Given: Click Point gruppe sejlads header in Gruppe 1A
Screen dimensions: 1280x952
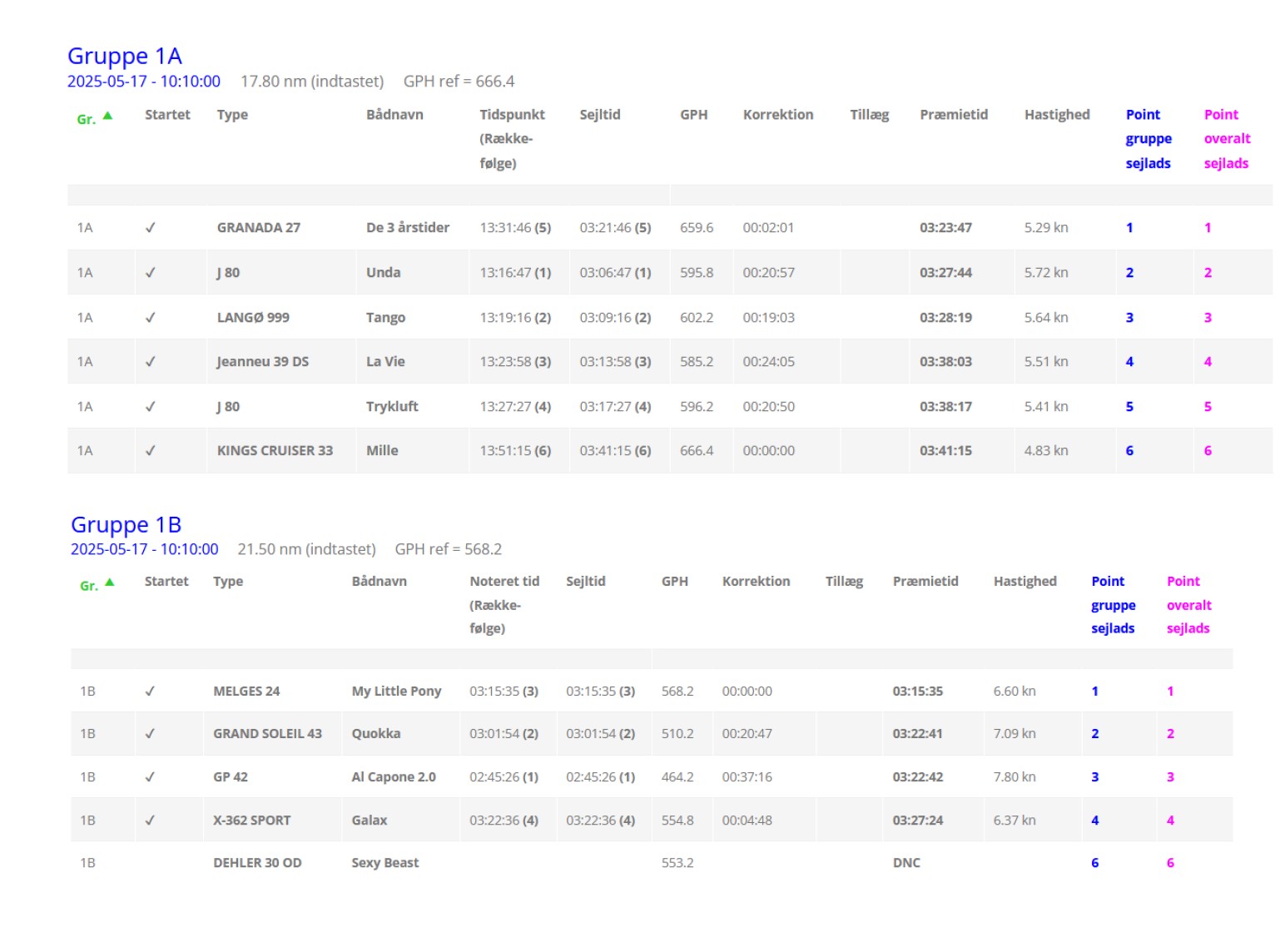Looking at the screenshot, I should coord(1148,139).
